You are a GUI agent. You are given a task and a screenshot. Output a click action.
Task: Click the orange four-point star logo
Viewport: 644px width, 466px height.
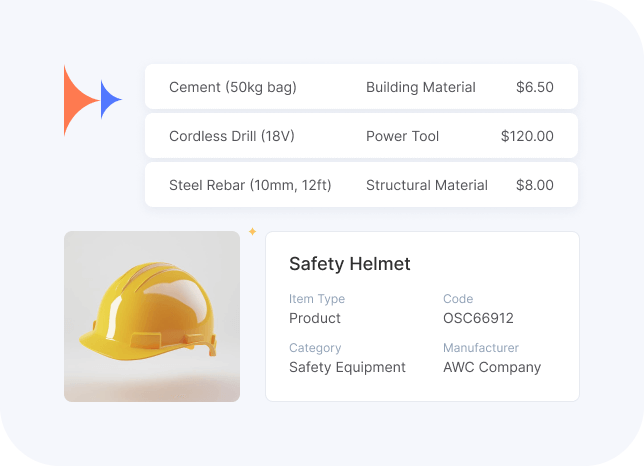[76, 100]
